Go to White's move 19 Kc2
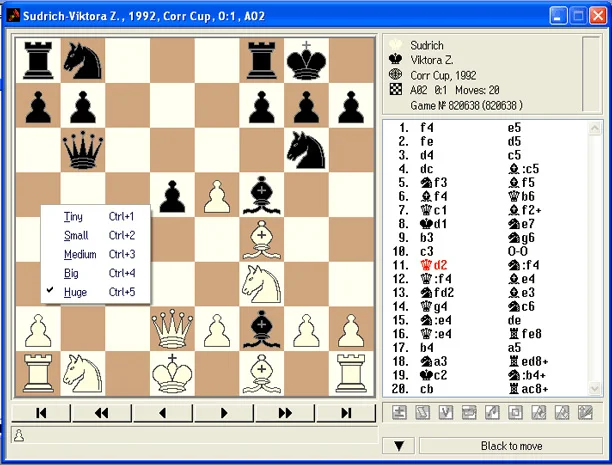 (x=433, y=375)
